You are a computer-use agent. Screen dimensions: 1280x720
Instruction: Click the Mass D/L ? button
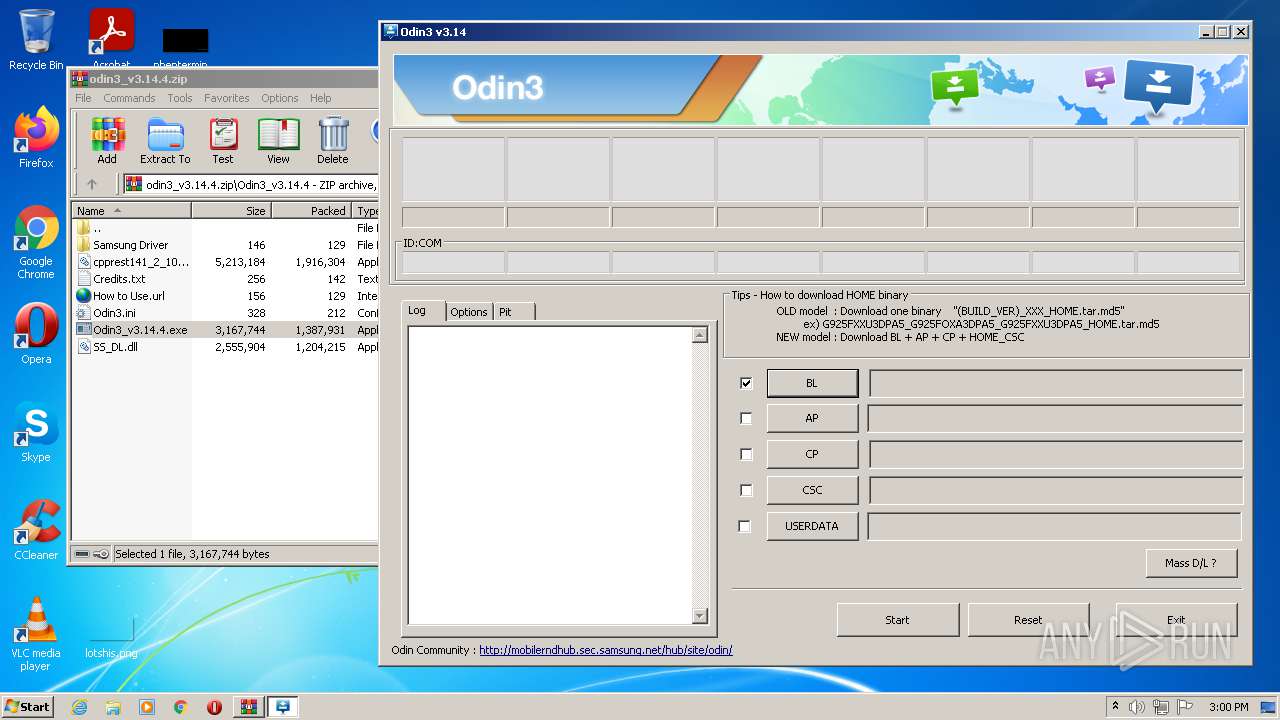click(x=1191, y=563)
